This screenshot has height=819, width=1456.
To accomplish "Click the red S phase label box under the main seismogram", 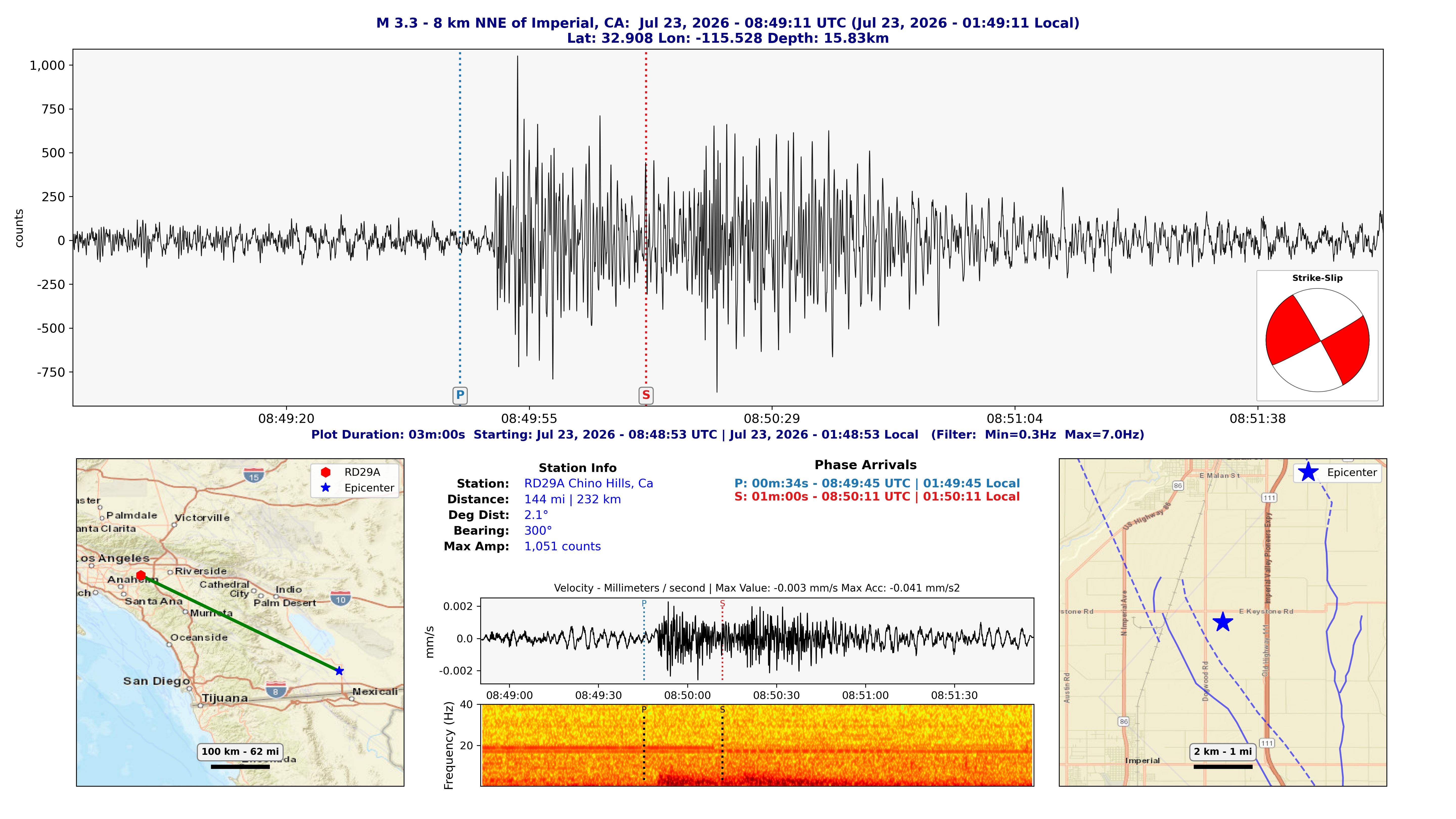I will [646, 395].
